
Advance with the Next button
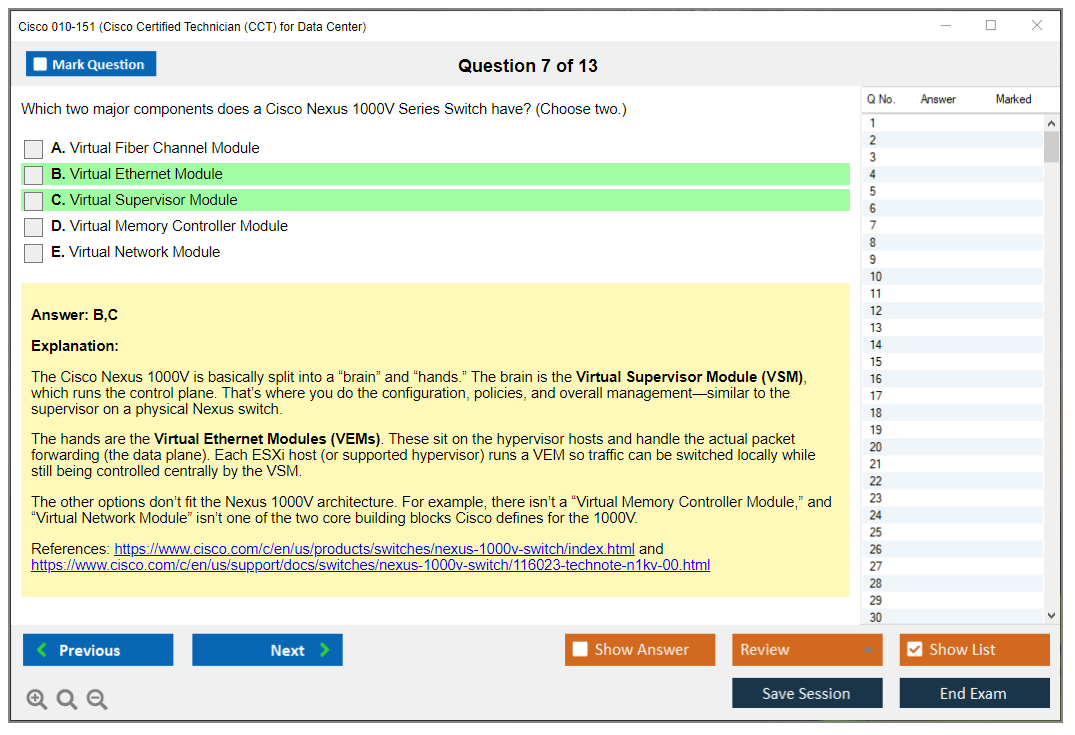pyautogui.click(x=267, y=650)
